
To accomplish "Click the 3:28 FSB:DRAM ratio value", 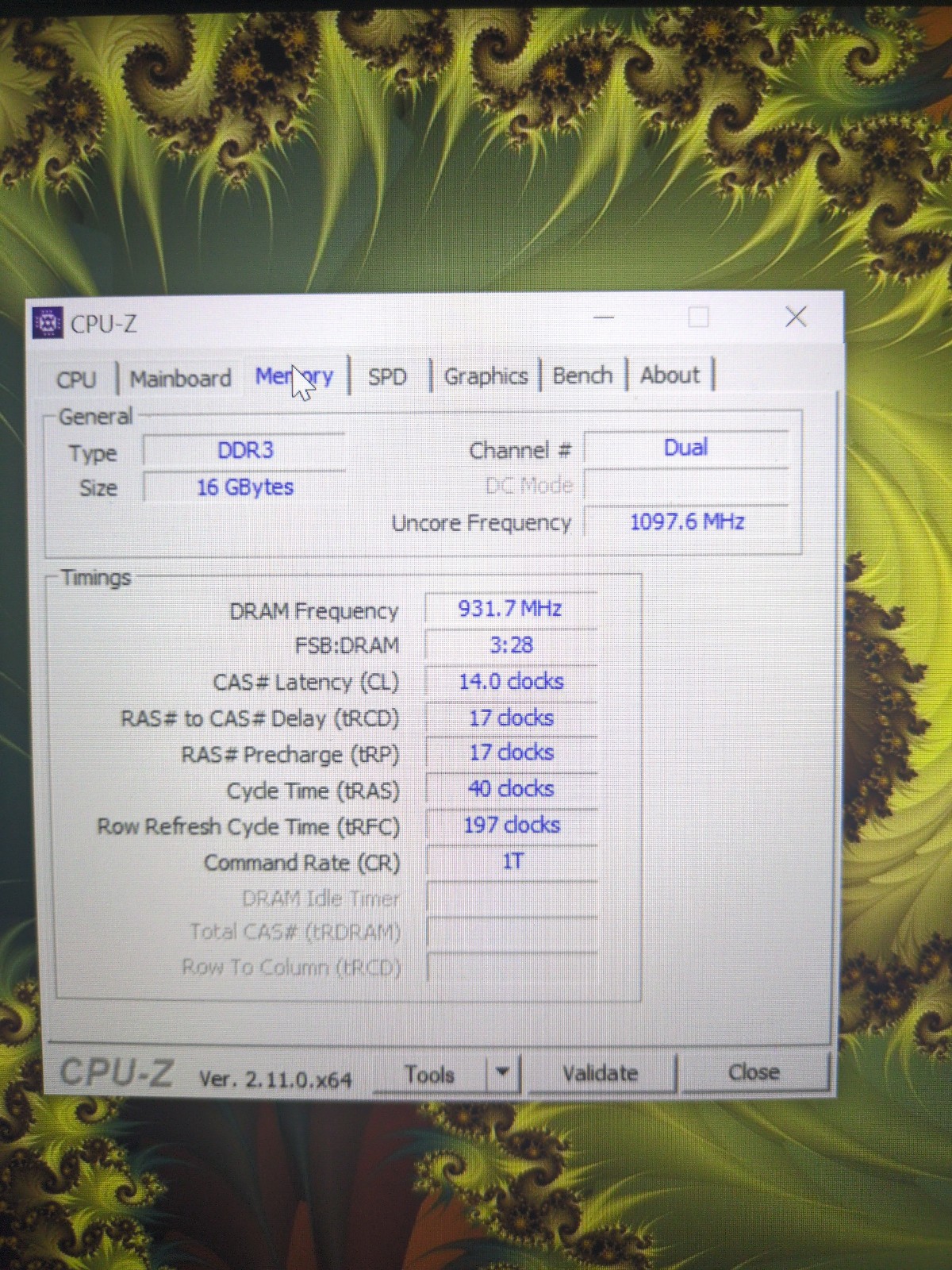I will 511,645.
